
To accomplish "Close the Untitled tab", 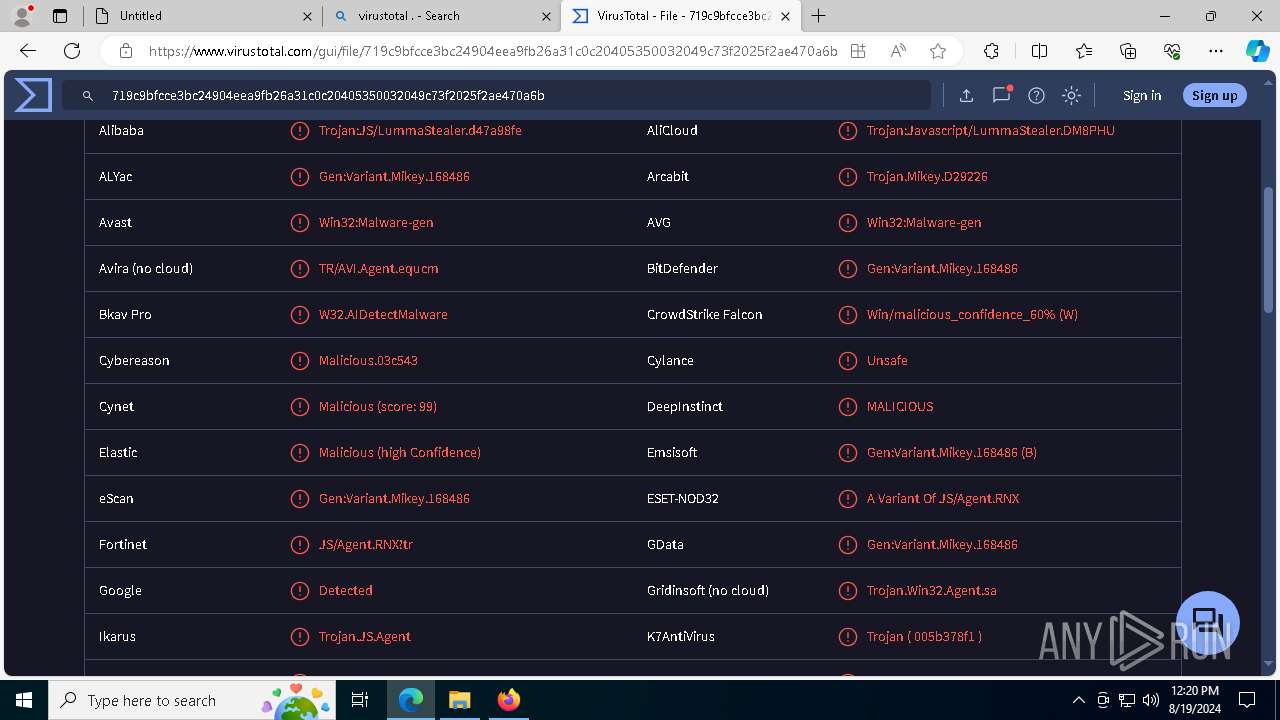I will tap(306, 16).
